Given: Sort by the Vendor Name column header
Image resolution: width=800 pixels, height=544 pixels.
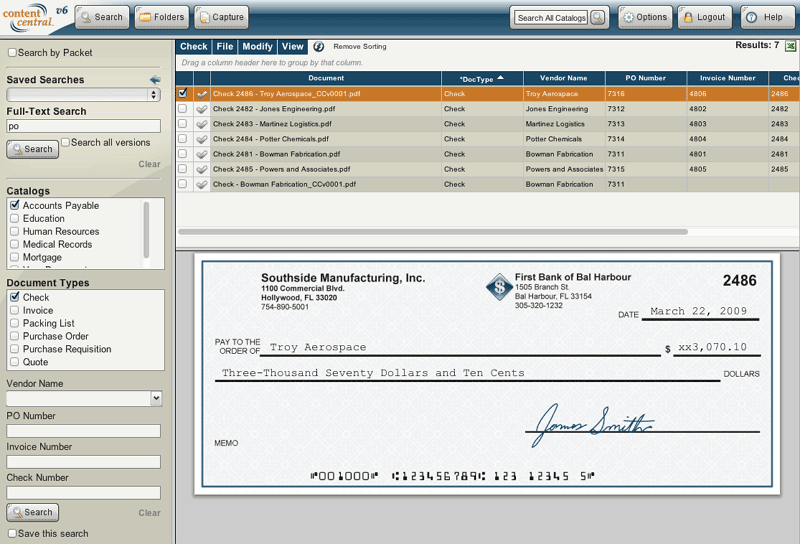Looking at the screenshot, I should click(564, 79).
